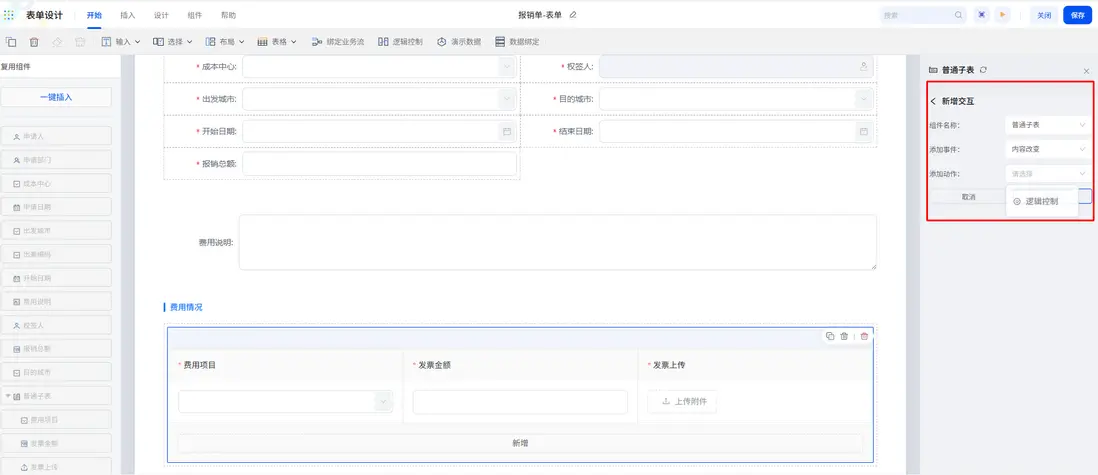Select 费用说明 in reusable components list
Screen dimensions: 1098x475
56,302
